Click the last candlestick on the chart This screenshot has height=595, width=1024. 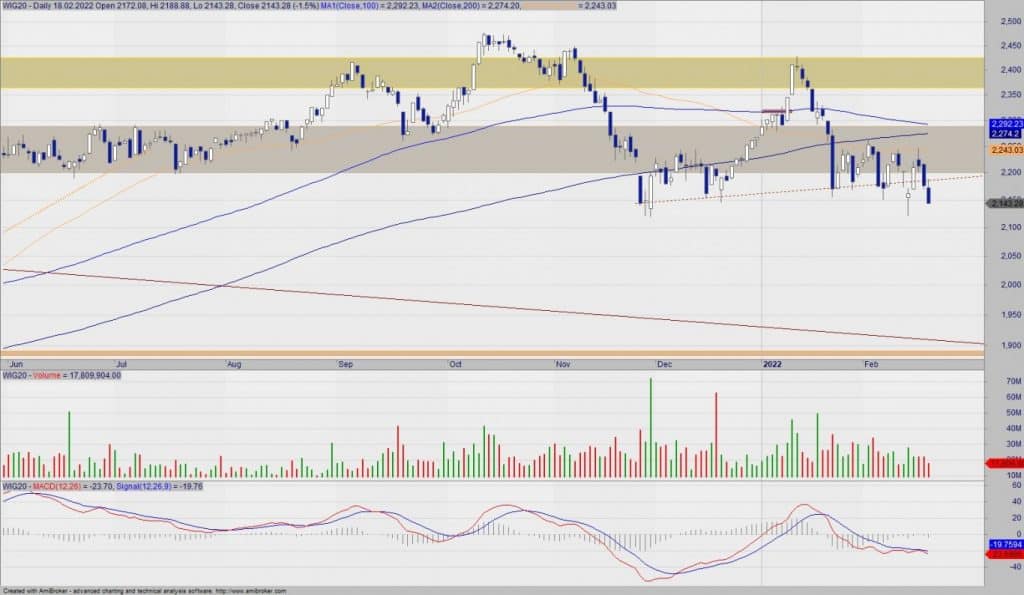pos(930,194)
